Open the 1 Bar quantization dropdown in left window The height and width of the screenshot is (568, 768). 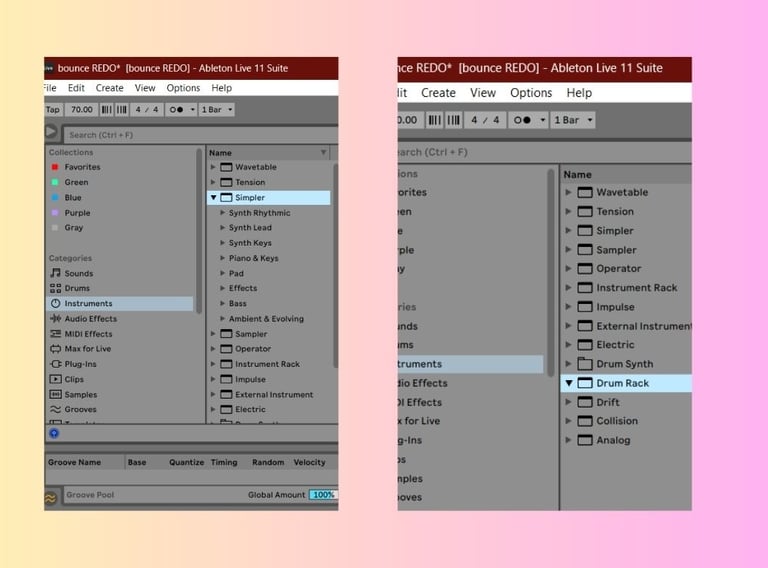[217, 110]
